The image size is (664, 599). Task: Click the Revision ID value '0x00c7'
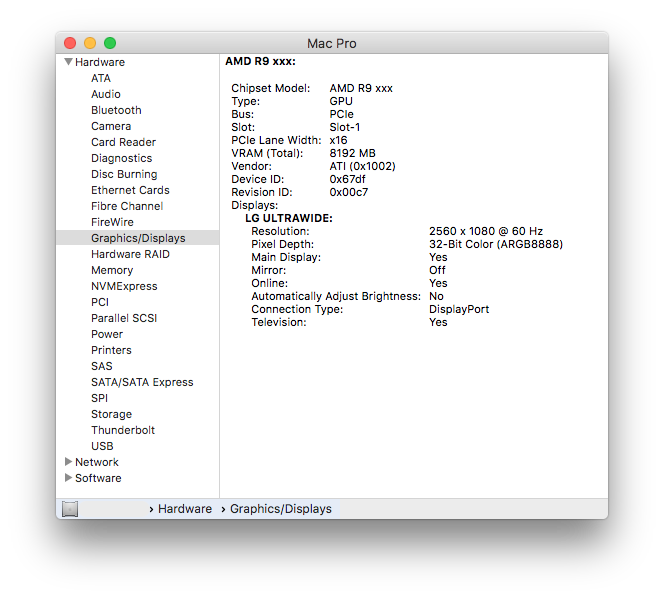pos(349,193)
